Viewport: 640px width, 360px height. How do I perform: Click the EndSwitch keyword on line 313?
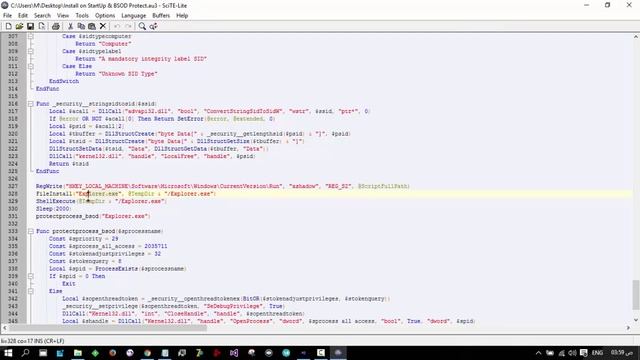pyautogui.click(x=64, y=81)
